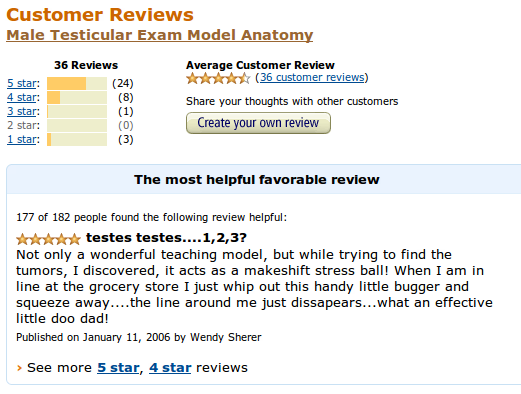Image resolution: width=521 pixels, height=394 pixels.
Task: Click the 5 star rating link
Action: pyautogui.click(x=22, y=83)
